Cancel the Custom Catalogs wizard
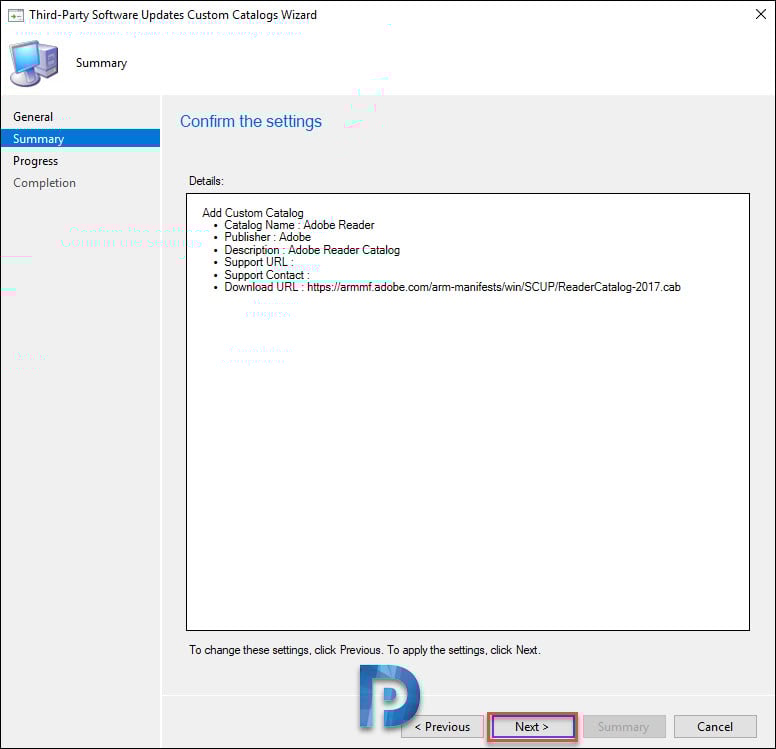The image size is (776, 749). point(715,726)
